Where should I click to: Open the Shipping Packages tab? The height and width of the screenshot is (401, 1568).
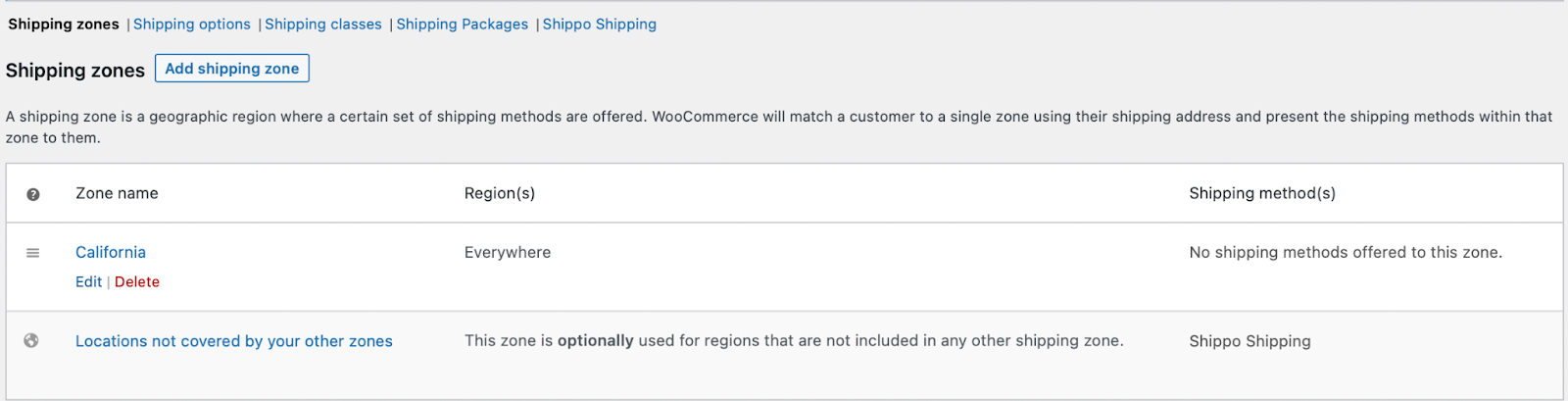click(x=463, y=25)
